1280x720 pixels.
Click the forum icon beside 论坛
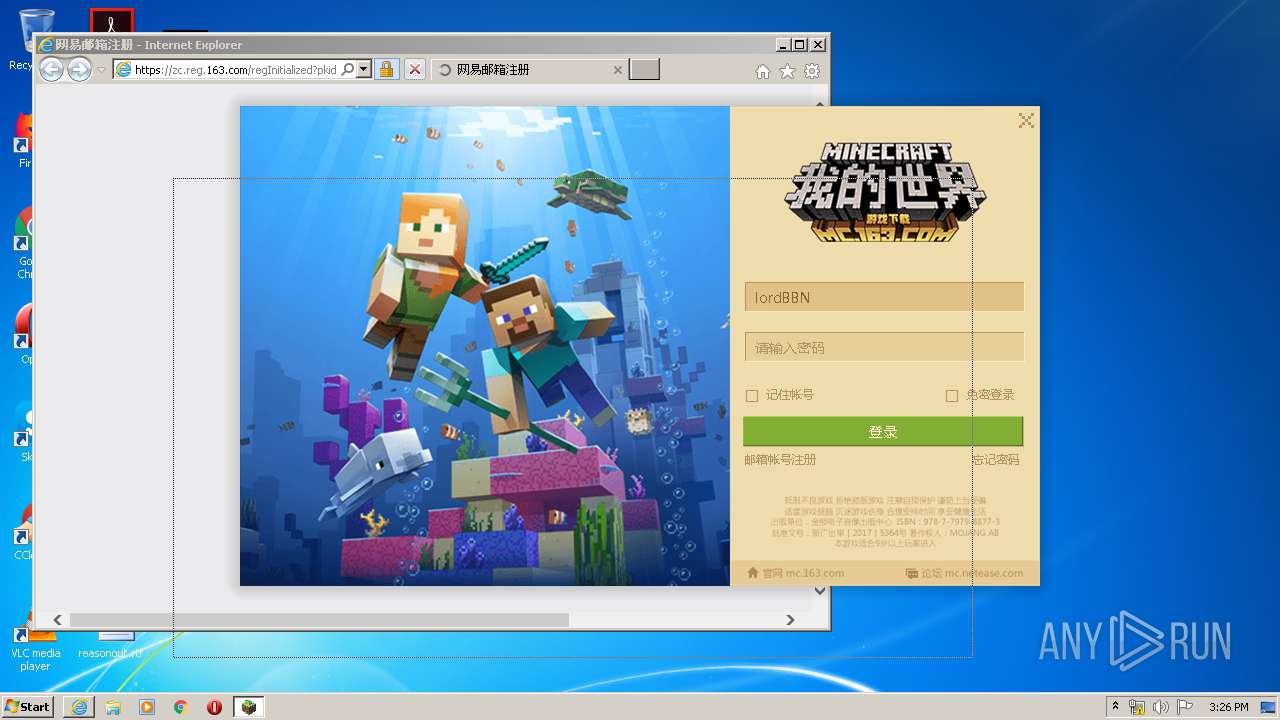(x=912, y=573)
